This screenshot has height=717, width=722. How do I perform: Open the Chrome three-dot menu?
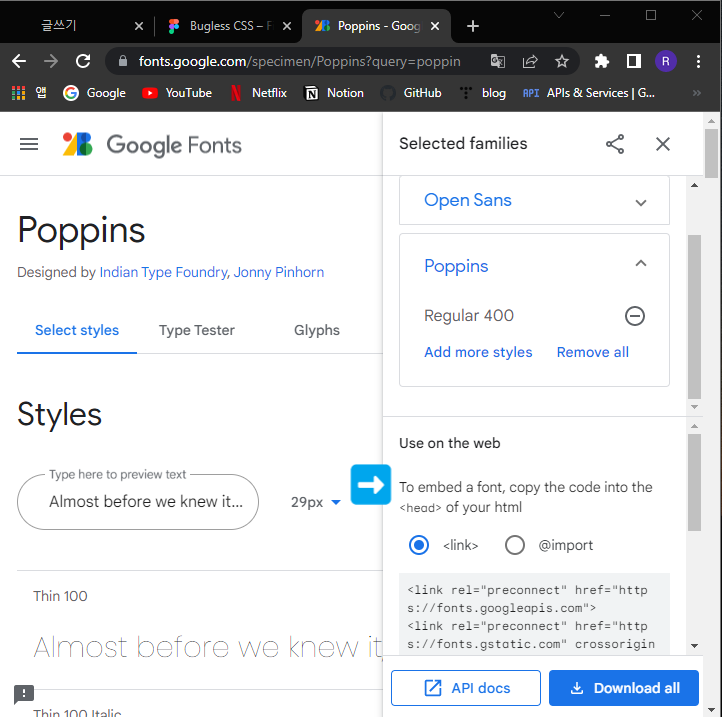(x=698, y=61)
